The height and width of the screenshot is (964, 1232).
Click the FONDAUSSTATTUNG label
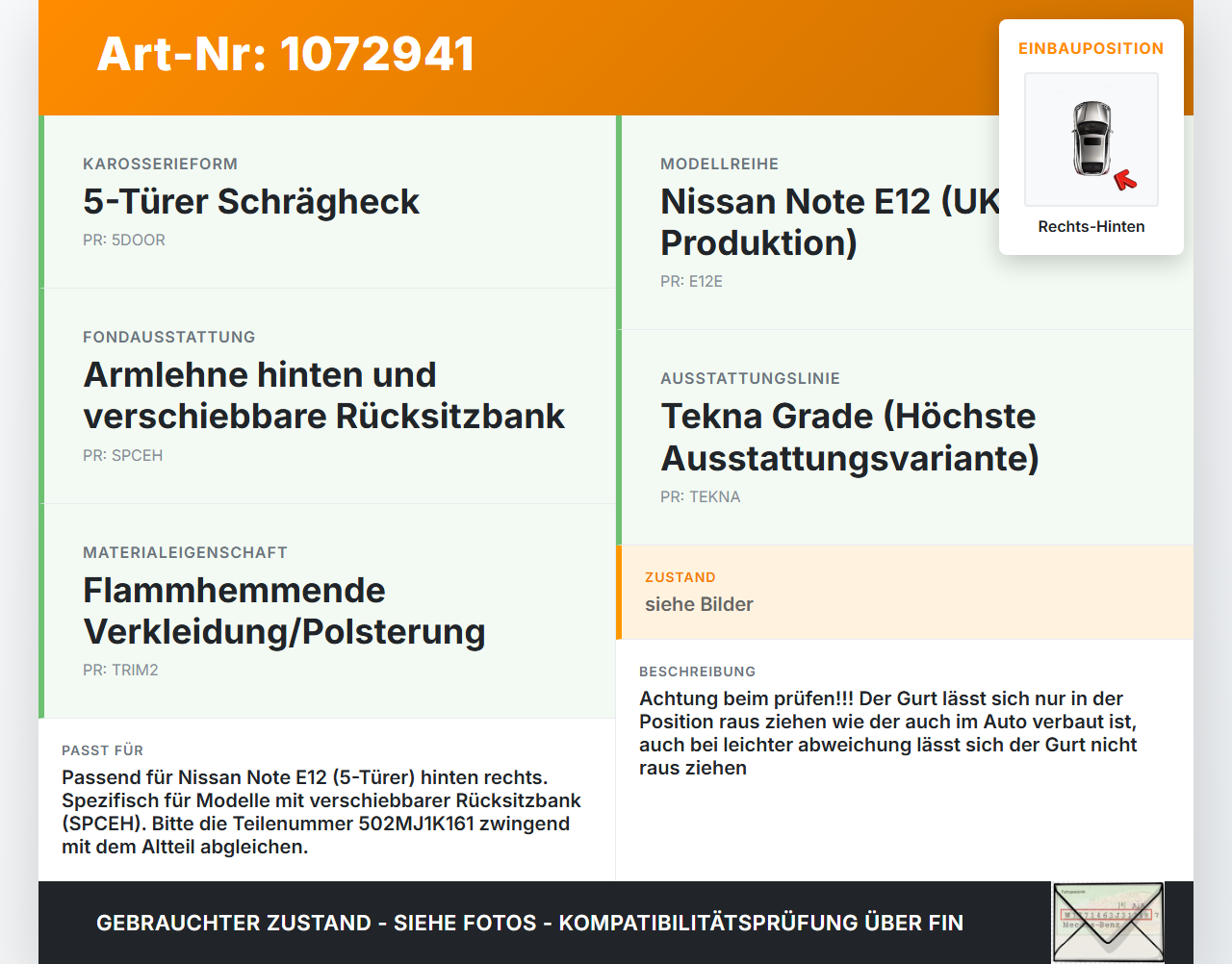[169, 337]
